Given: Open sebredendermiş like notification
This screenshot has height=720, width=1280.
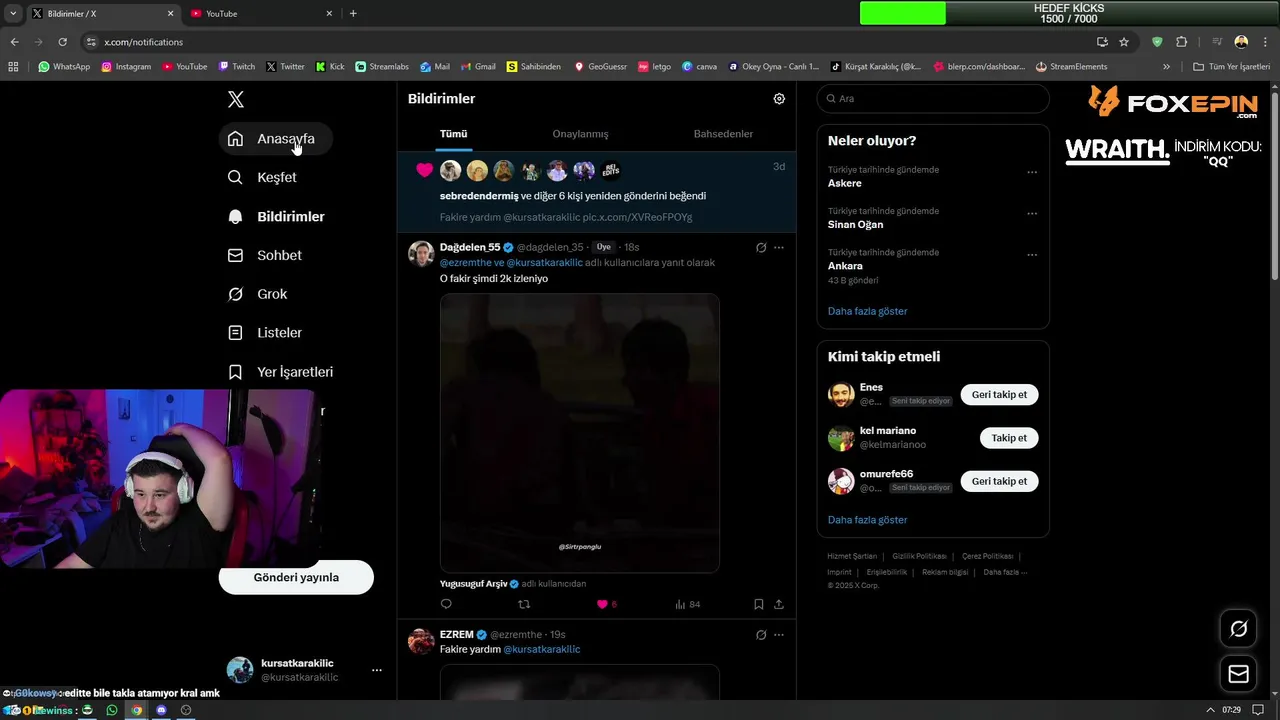Looking at the screenshot, I should 596,192.
